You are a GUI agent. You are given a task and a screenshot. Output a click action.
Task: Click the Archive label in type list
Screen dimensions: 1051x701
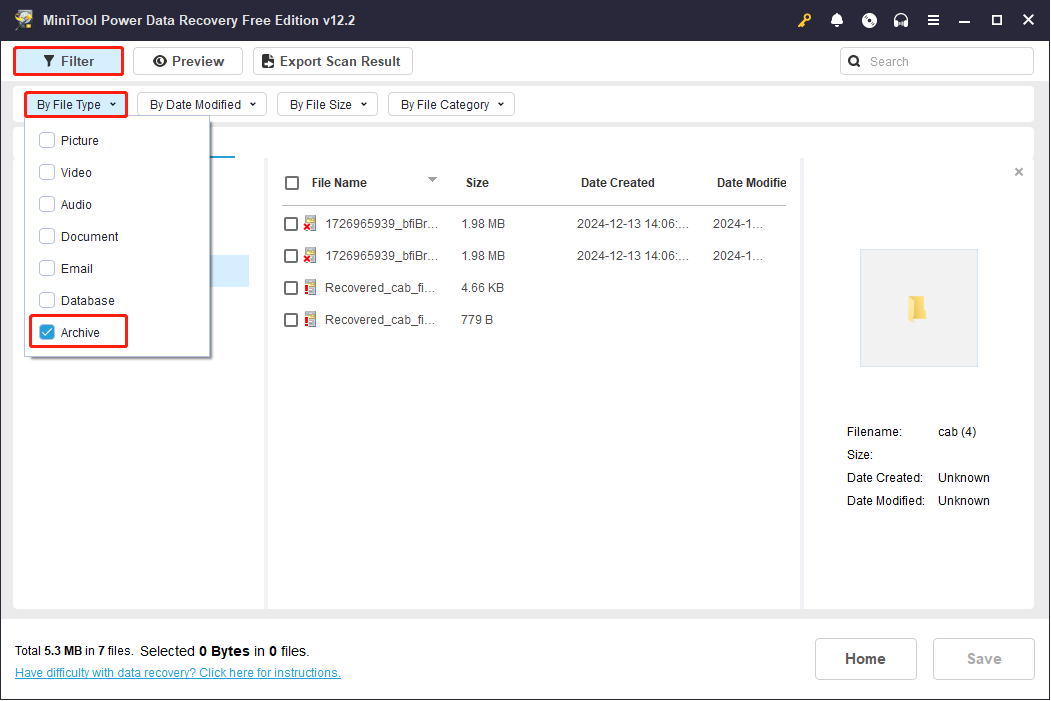coord(80,332)
